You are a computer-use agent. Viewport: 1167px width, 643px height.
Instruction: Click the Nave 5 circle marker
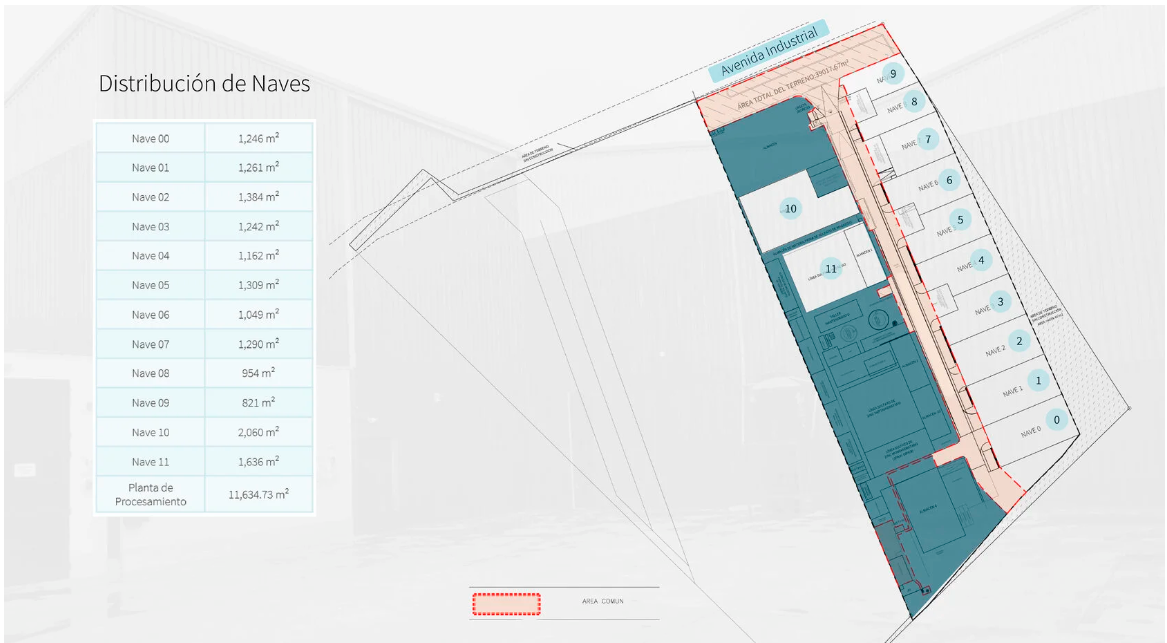(x=960, y=220)
